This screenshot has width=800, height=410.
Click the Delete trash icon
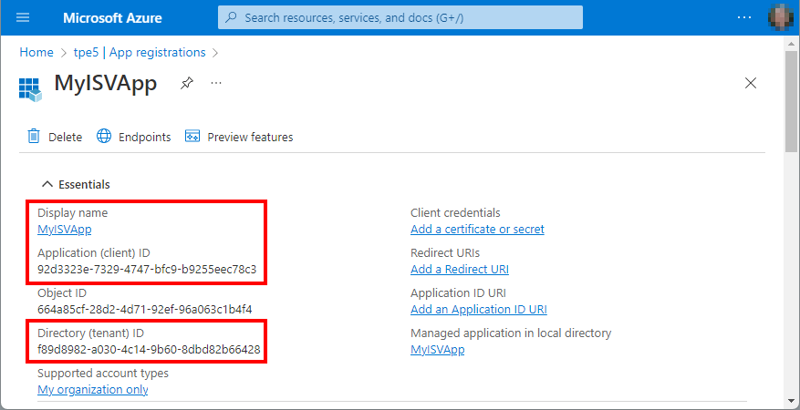(34, 136)
